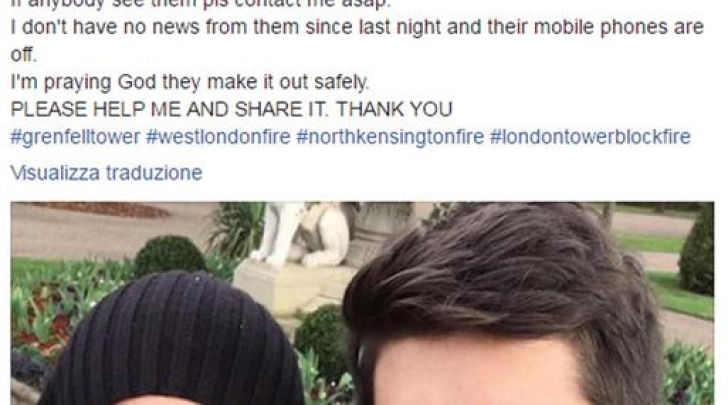Click the "I don't have no news" sentence
Viewport: 728px width, 405px height.
(x=357, y=27)
